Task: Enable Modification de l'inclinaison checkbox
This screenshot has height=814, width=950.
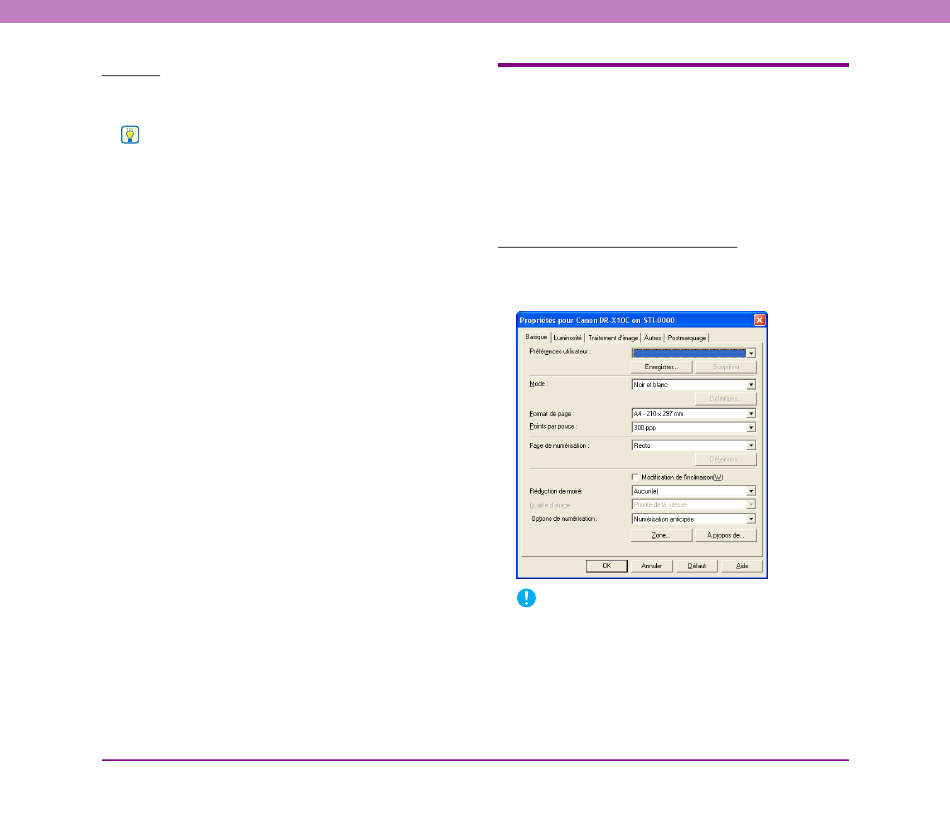Action: [635, 477]
